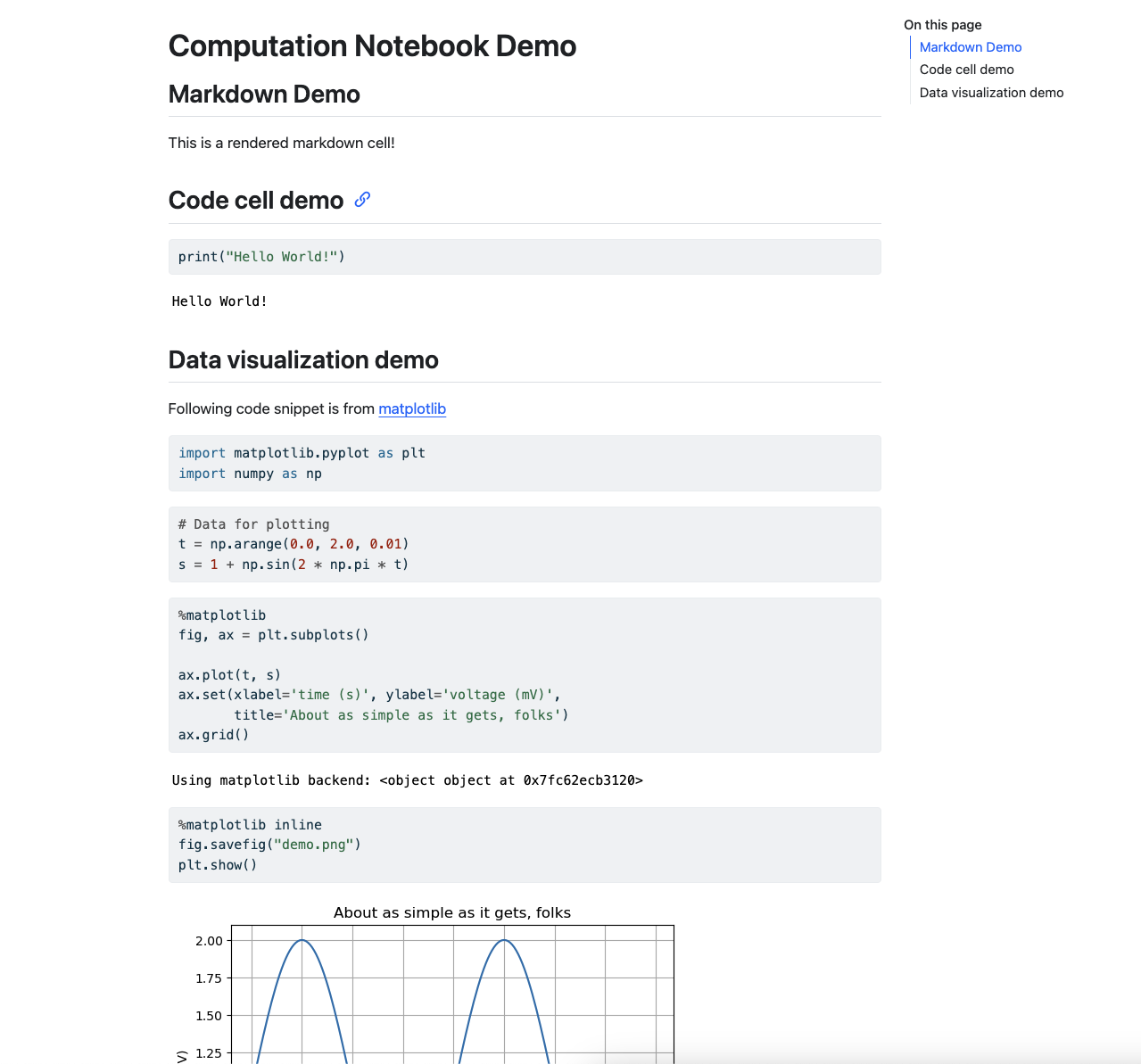This screenshot has width=1141, height=1064.
Task: Click the On this page label
Action: tap(943, 25)
